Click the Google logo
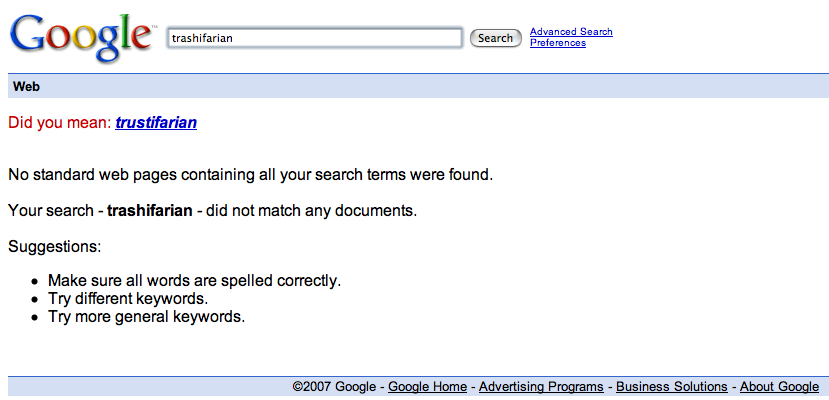 tap(82, 37)
